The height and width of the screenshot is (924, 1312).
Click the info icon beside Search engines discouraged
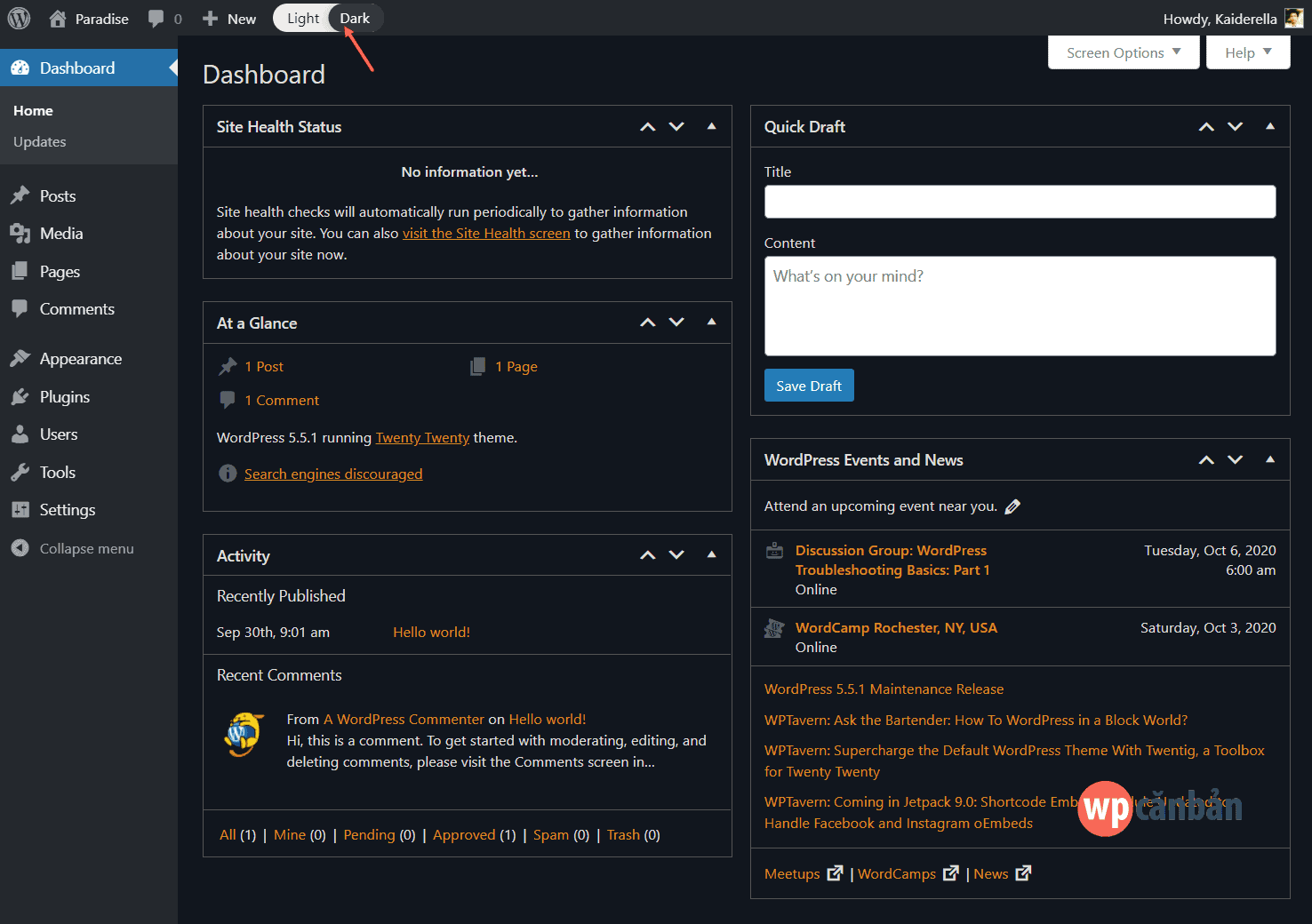[x=228, y=474]
